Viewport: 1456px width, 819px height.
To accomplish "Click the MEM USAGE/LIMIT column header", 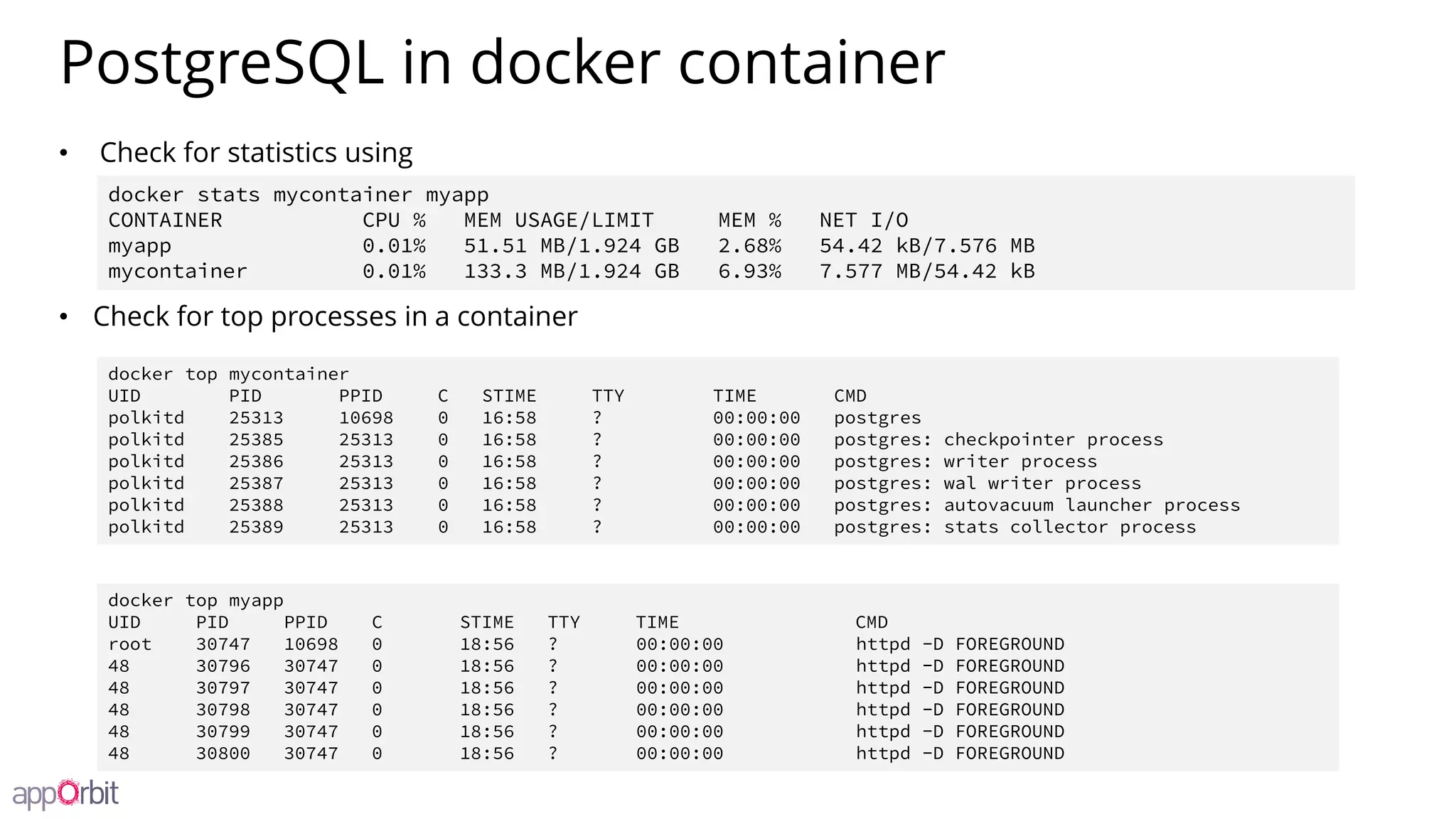I will tap(559, 220).
